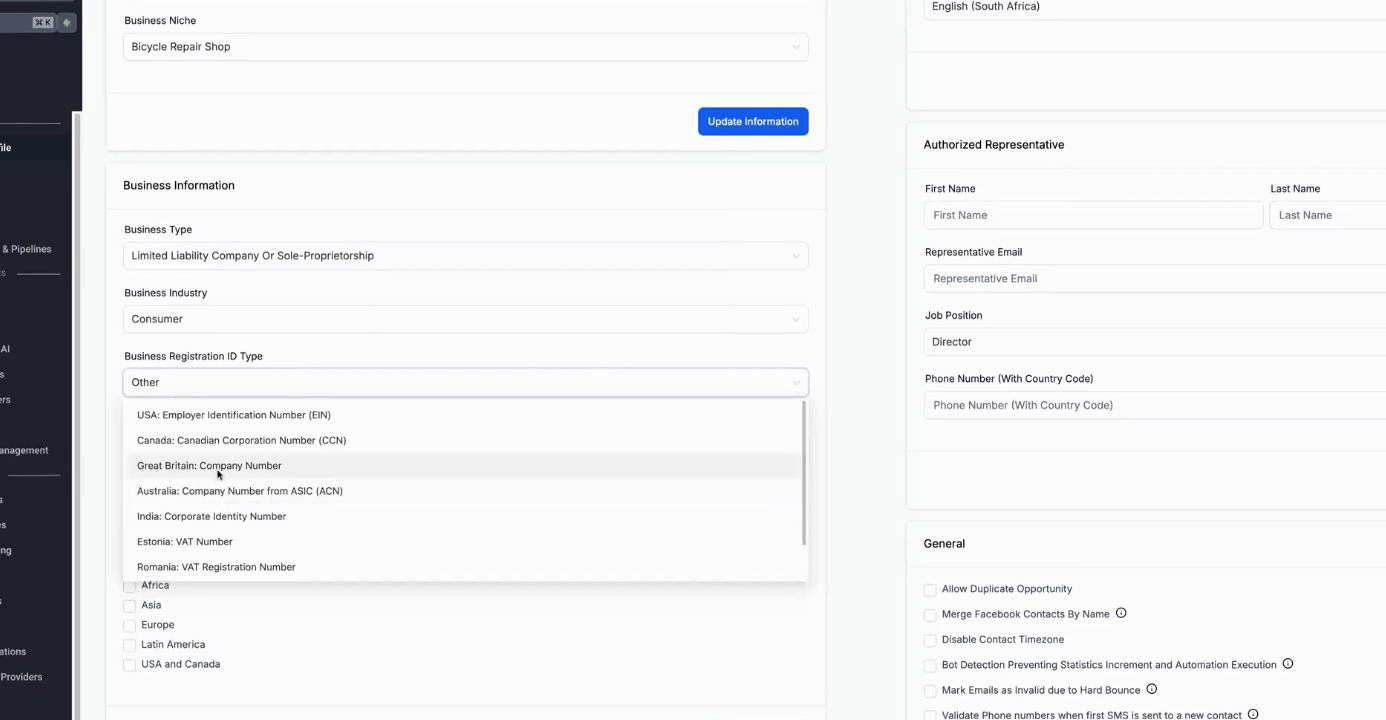Viewport: 1386px width, 720px height.
Task: Toggle the USA and Canada checkbox
Action: [x=129, y=665]
